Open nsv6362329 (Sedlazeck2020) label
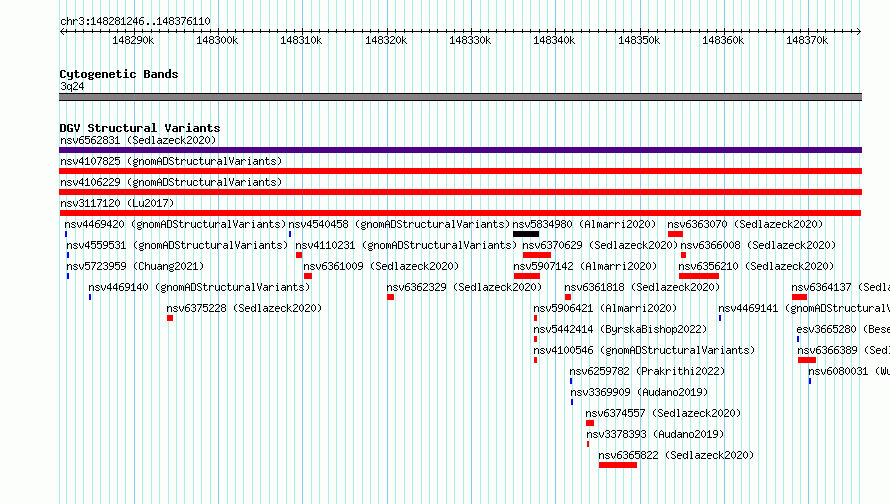This screenshot has width=890, height=504. tap(464, 287)
